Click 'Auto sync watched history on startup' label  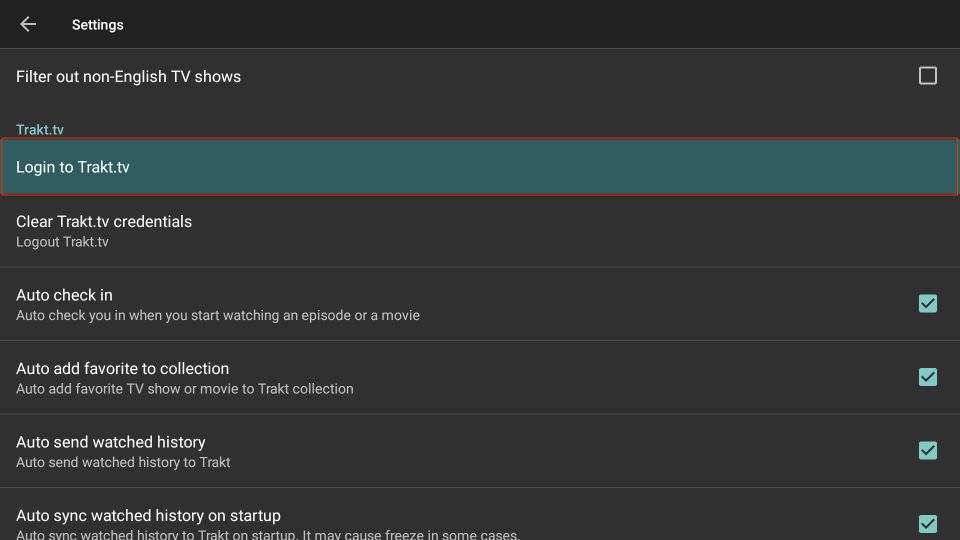tap(148, 516)
